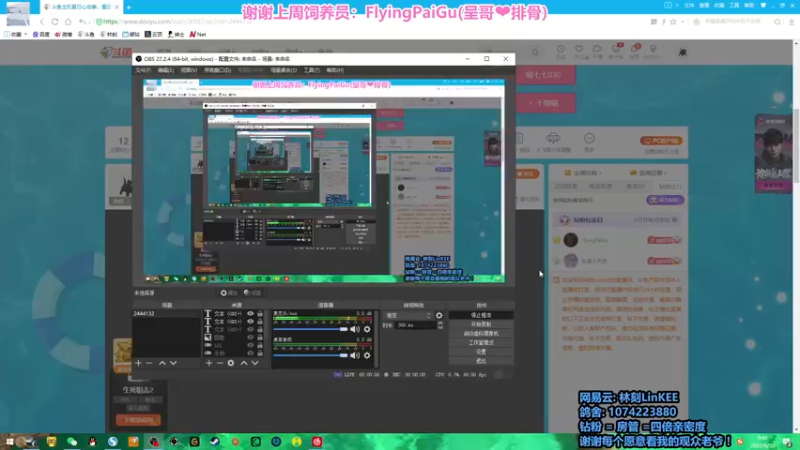Open OBS File menu
This screenshot has height=450, width=800.
(x=143, y=70)
